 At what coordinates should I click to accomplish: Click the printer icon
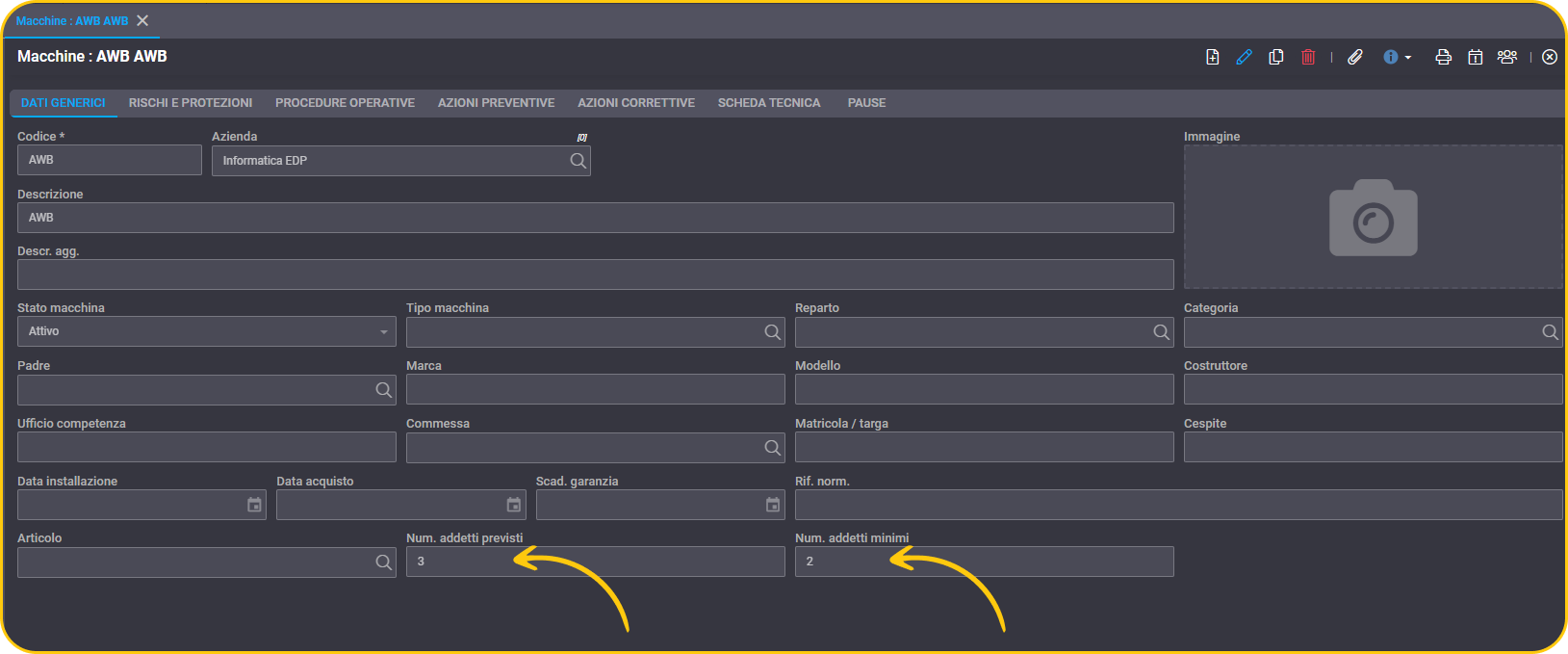1443,57
